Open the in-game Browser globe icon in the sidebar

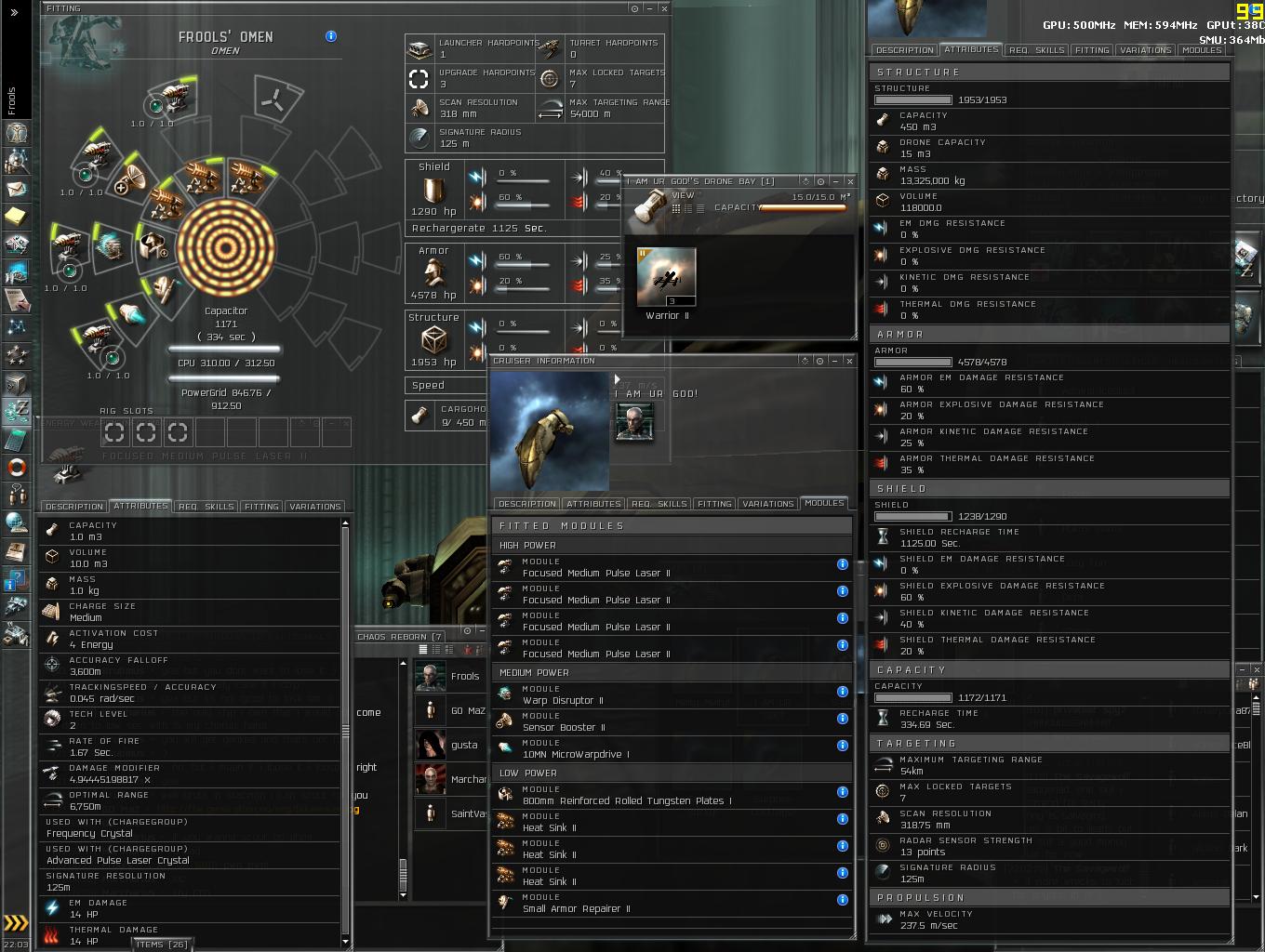[x=16, y=522]
